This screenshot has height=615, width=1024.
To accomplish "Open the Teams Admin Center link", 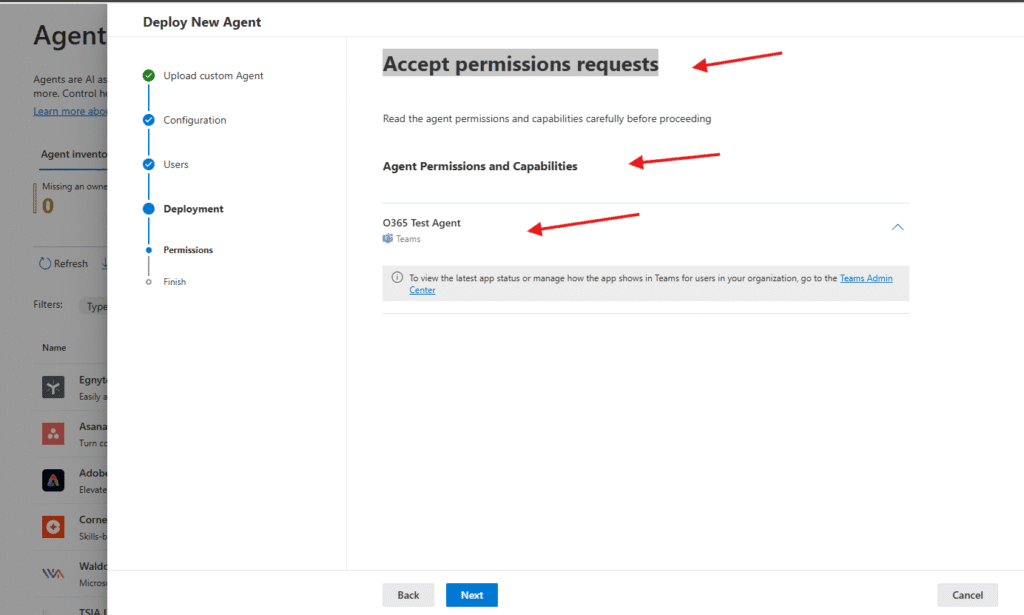I will (x=866, y=279).
